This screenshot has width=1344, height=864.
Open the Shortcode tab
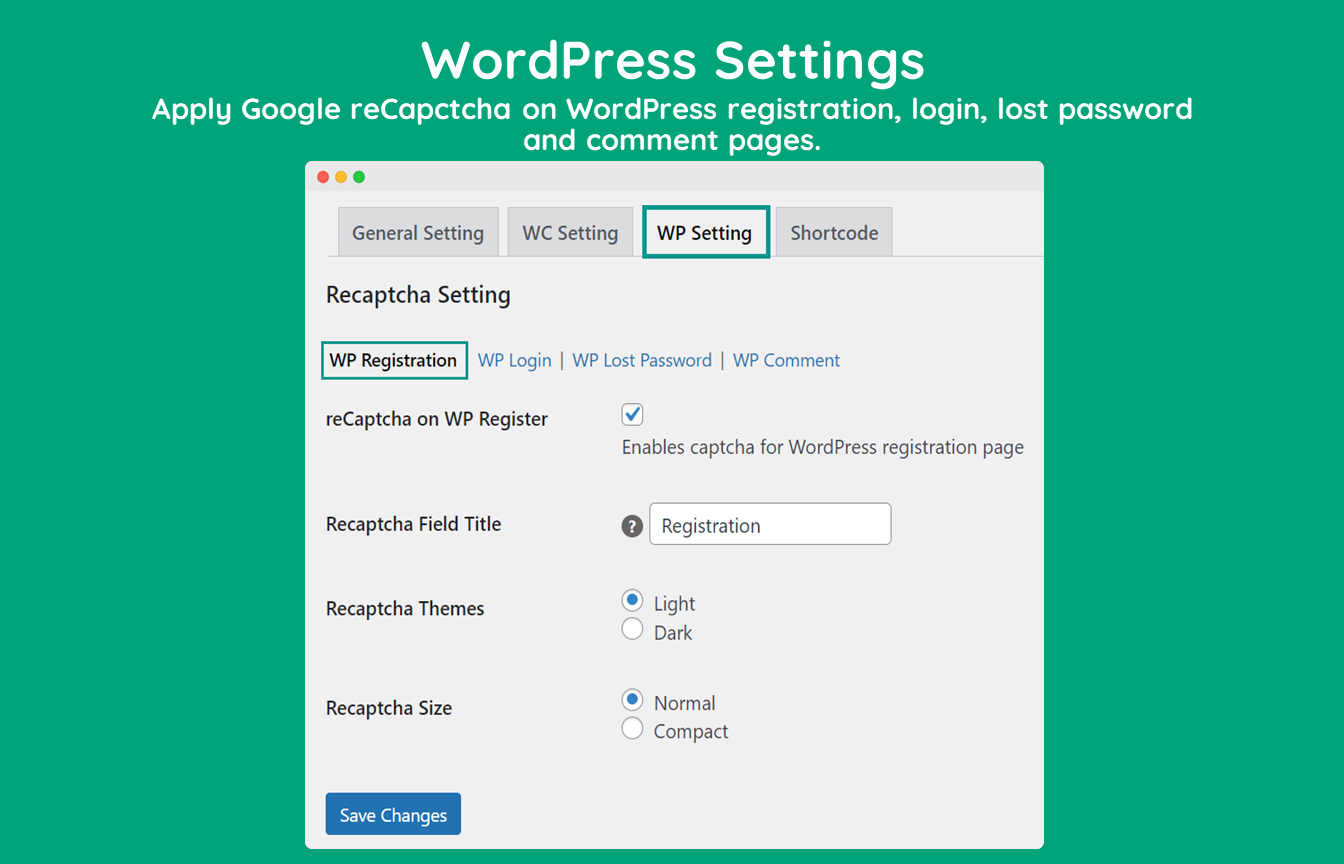tap(834, 233)
